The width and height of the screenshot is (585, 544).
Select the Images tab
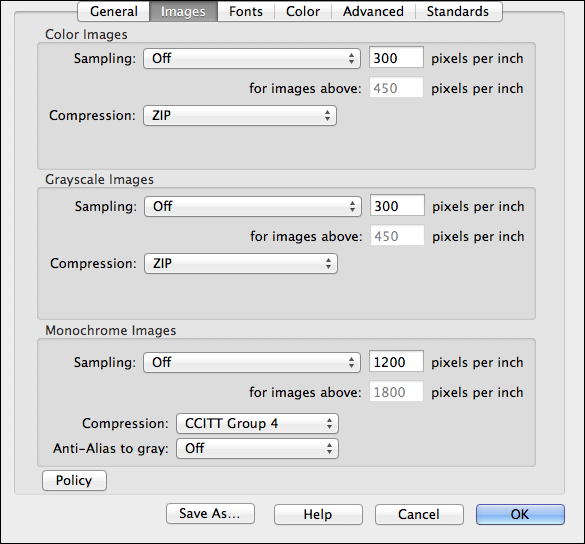pos(183,11)
